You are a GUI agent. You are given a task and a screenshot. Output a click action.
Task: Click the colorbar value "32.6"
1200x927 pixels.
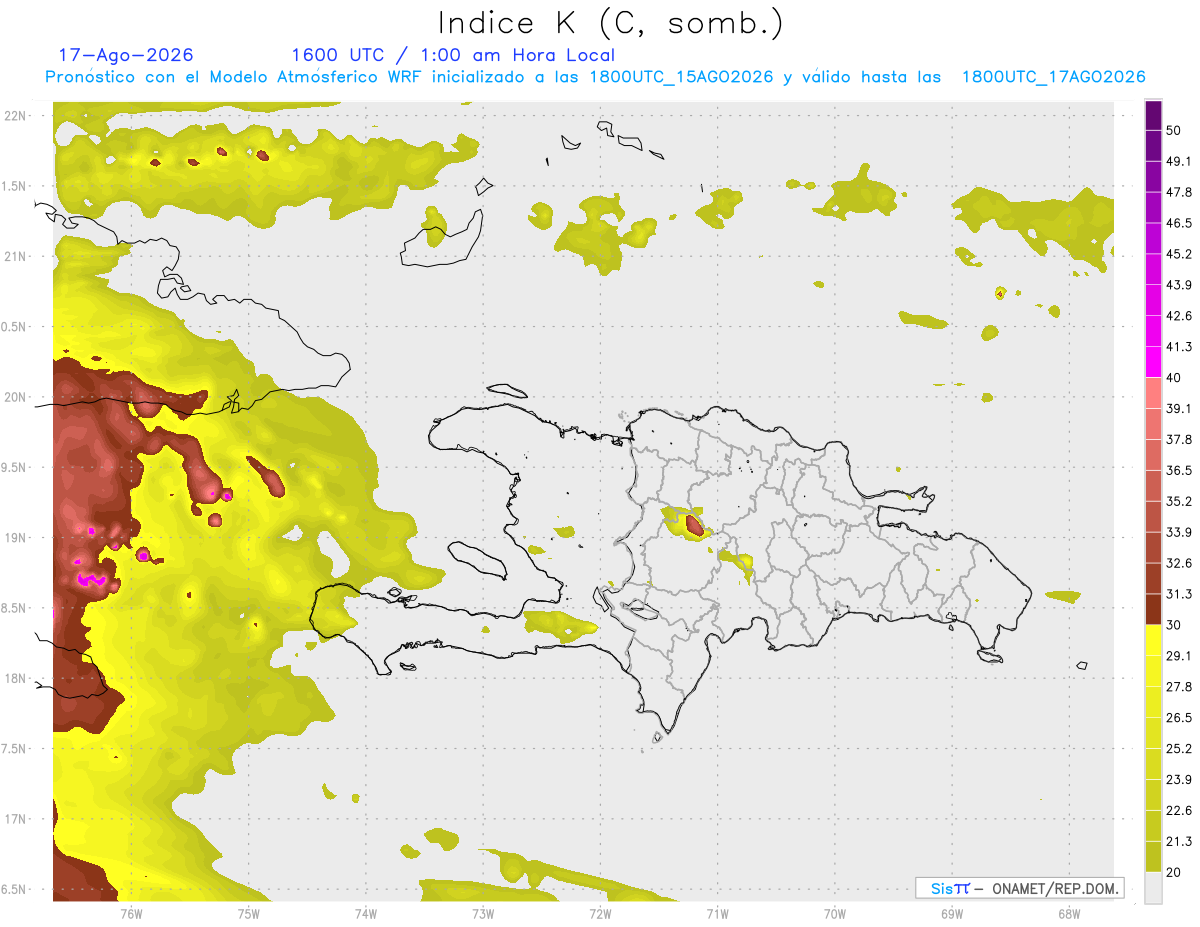pos(1178,563)
